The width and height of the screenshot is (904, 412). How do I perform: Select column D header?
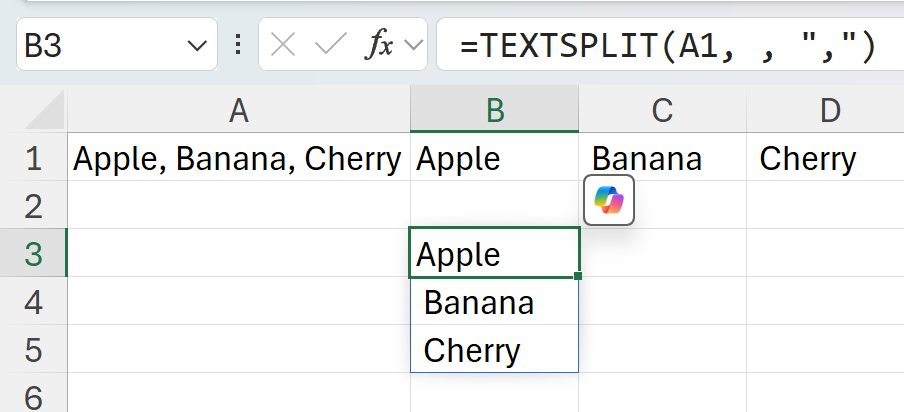tap(830, 111)
